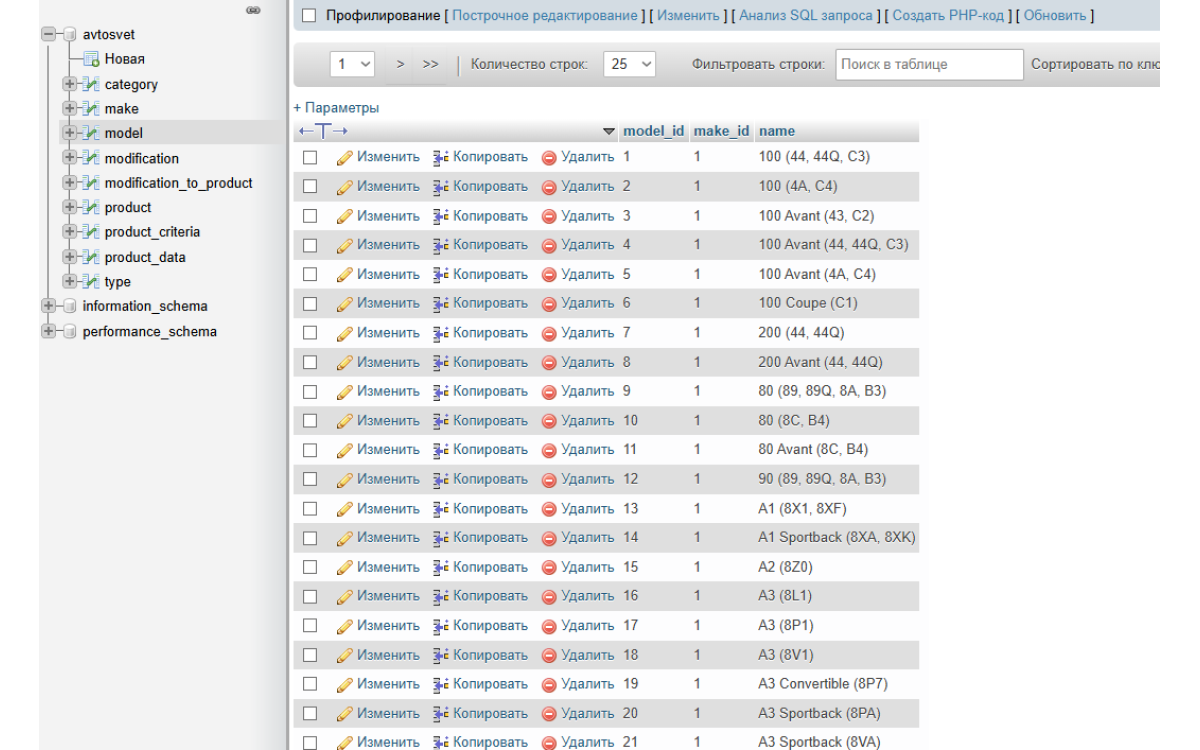Click the 'Новая' new table icon

point(91,59)
